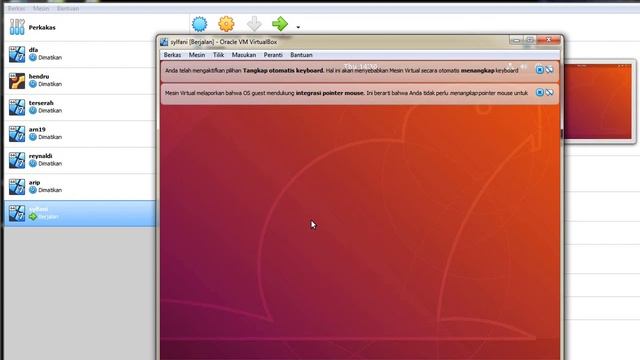
Task: Close the sylfani VM window
Action: tap(549, 40)
